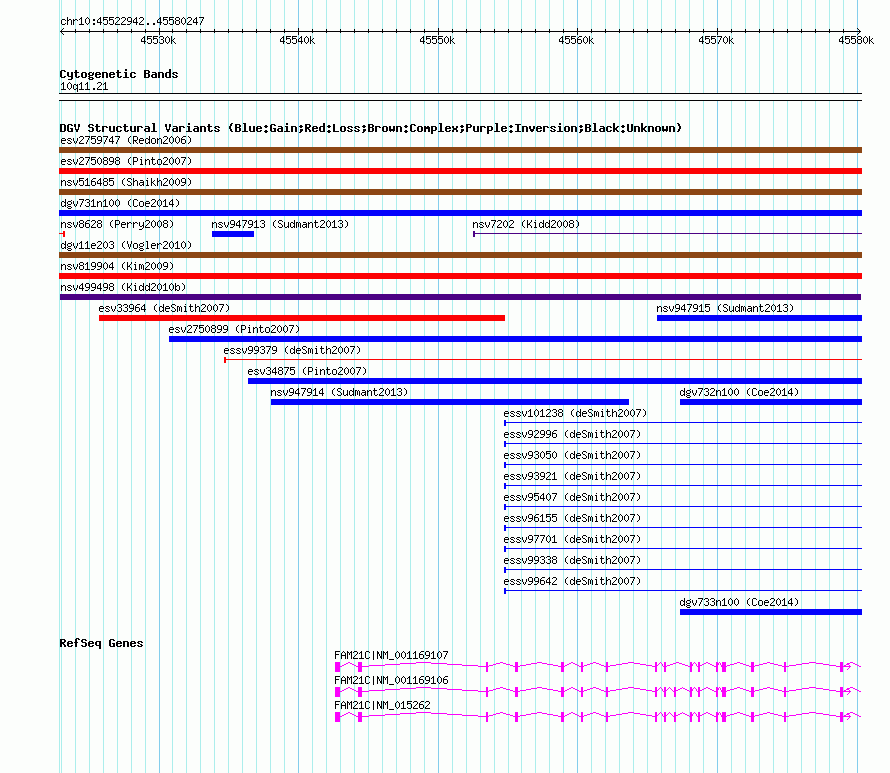Click the essv99338 (deSmith2007) label

point(572,560)
